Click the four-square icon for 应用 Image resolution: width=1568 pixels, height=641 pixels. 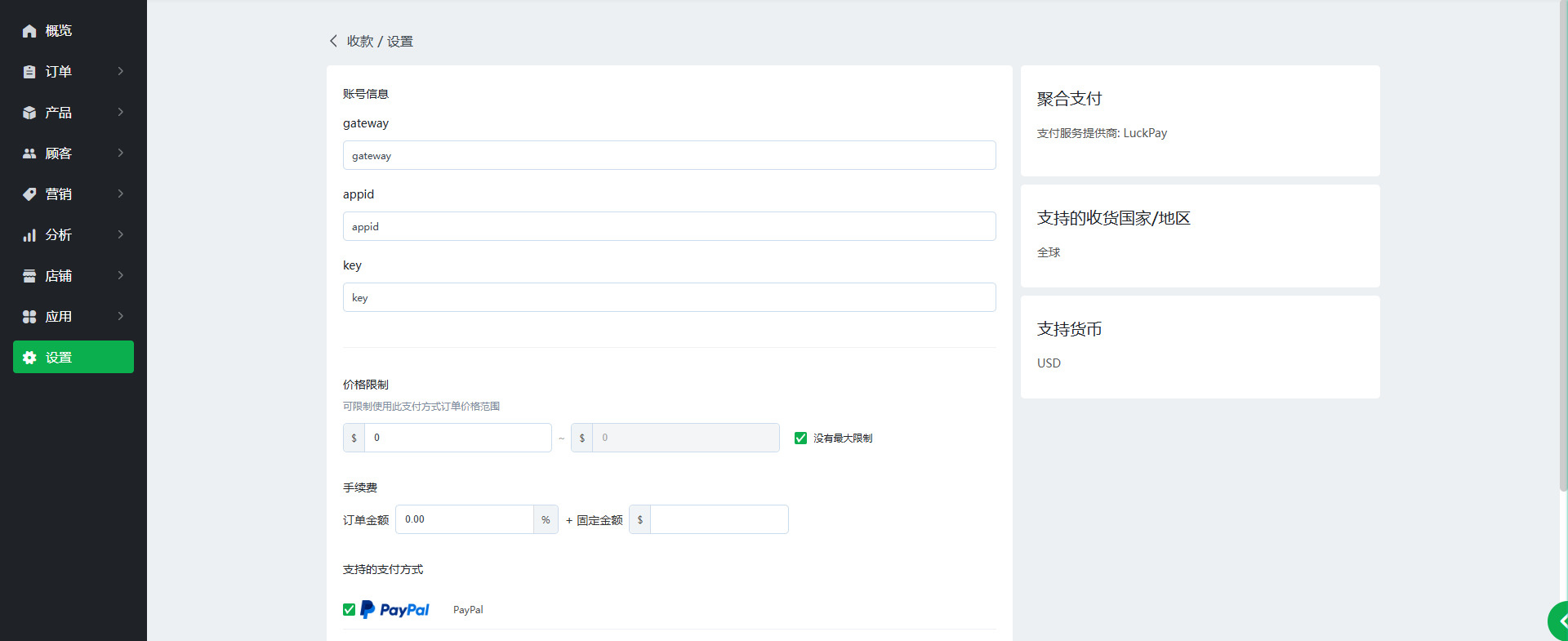29,317
